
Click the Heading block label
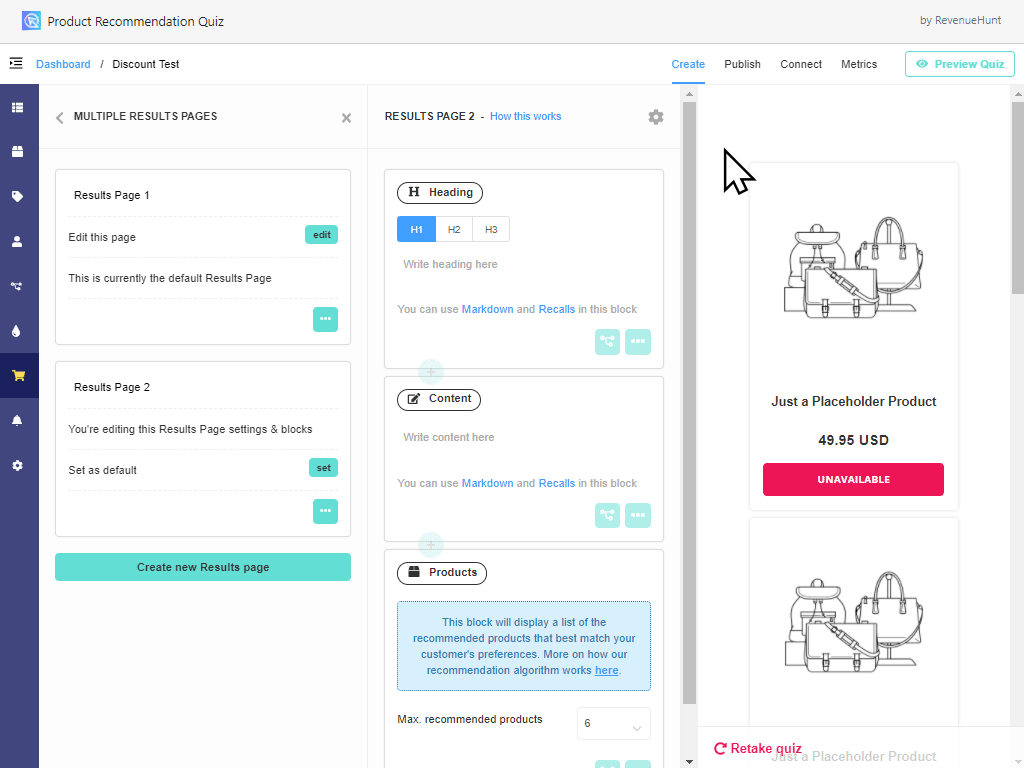coord(440,193)
